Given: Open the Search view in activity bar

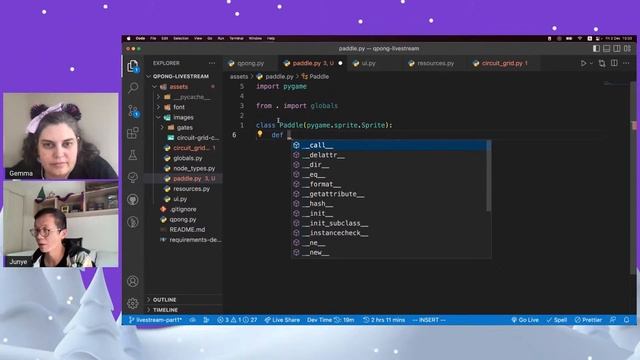Looking at the screenshot, I should (x=133, y=88).
